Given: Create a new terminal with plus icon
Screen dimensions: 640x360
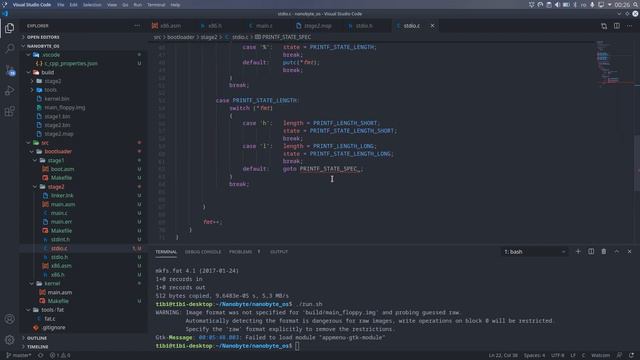Looking at the screenshot, I should click(x=578, y=251).
